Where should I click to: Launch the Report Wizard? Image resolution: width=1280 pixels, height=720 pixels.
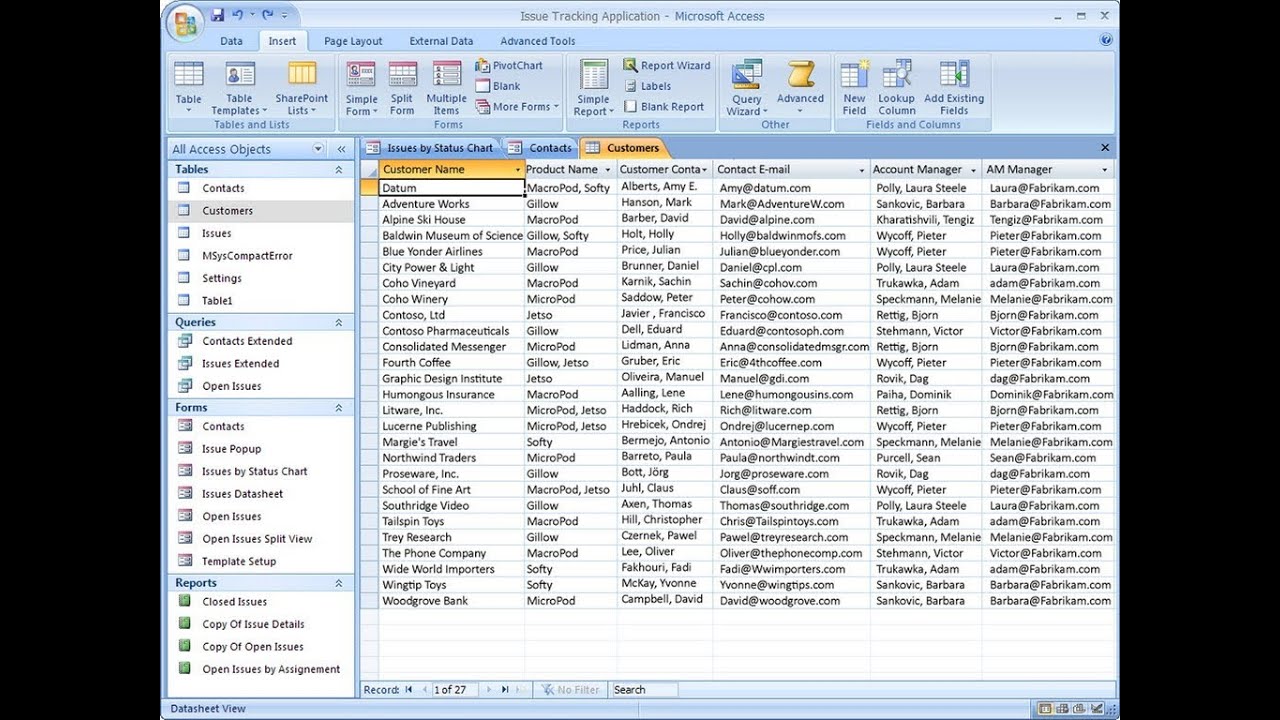coord(666,66)
